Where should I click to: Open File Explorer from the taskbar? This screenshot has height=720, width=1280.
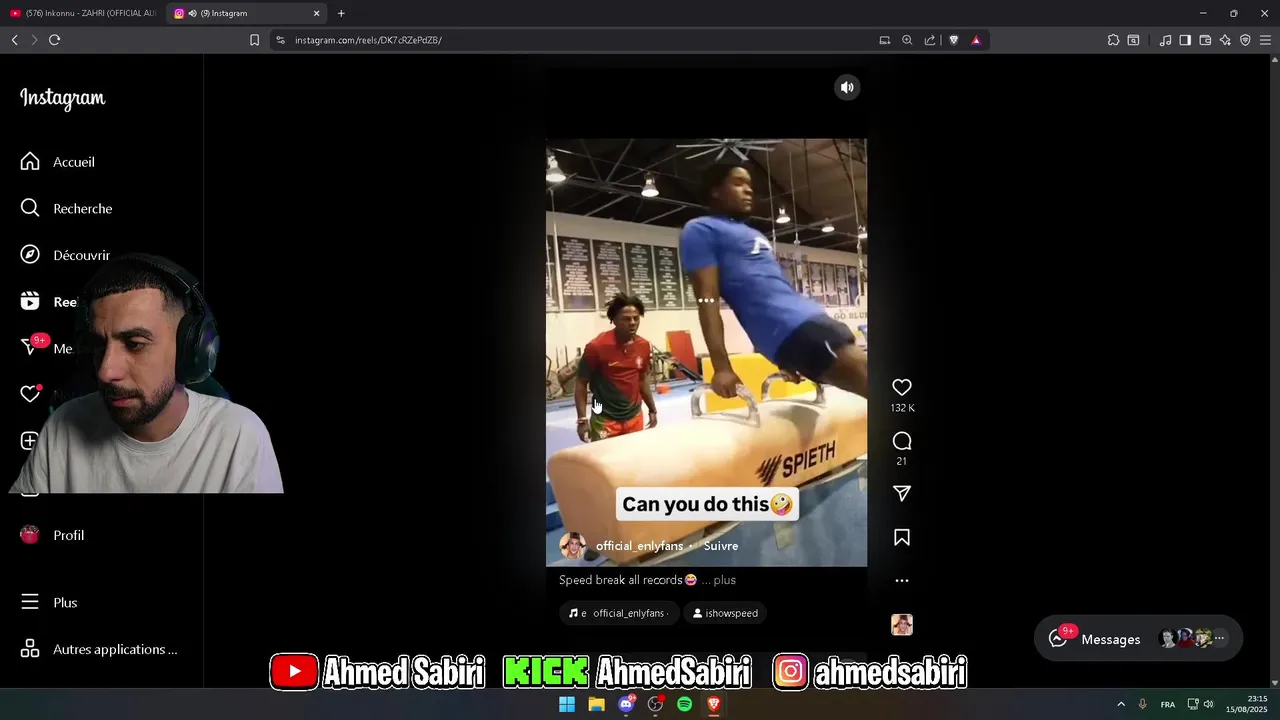(596, 704)
